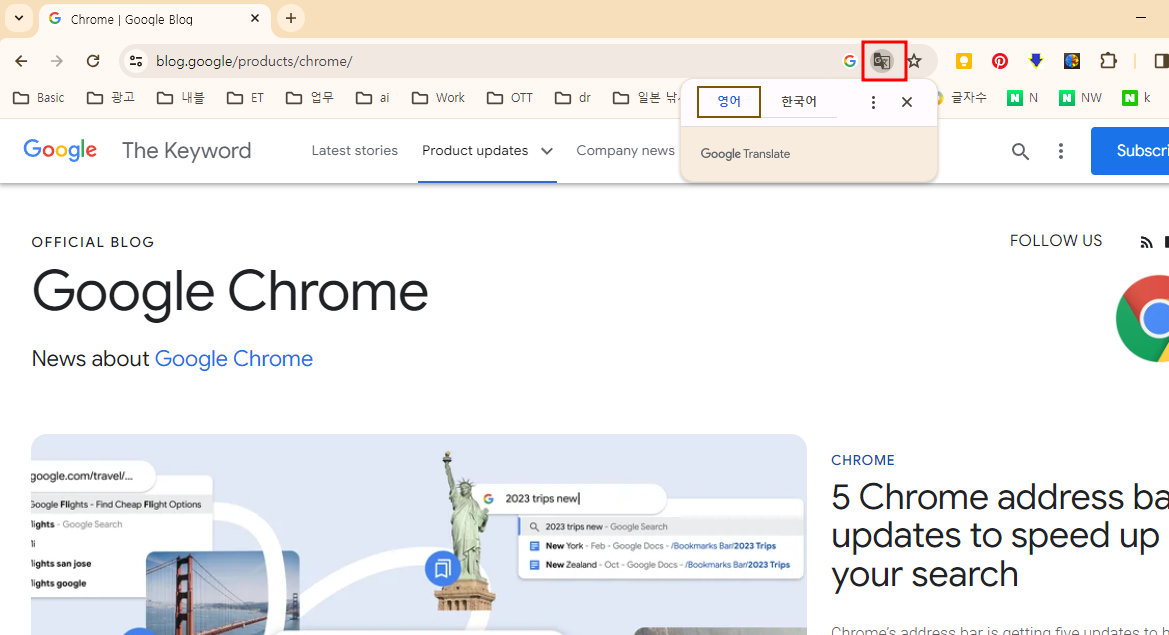Open Company news menu item

(x=626, y=151)
